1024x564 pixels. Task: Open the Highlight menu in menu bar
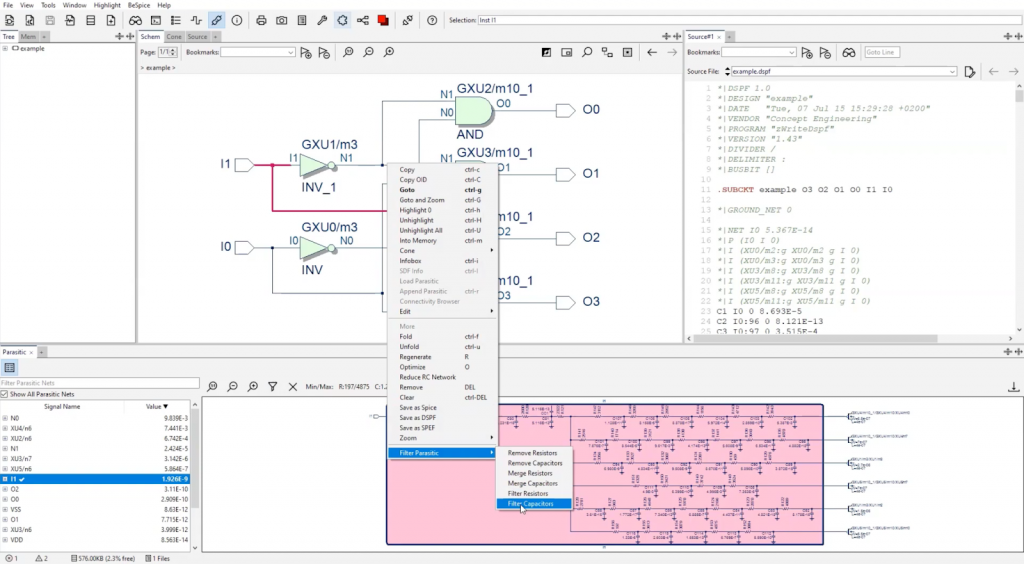[107, 5]
